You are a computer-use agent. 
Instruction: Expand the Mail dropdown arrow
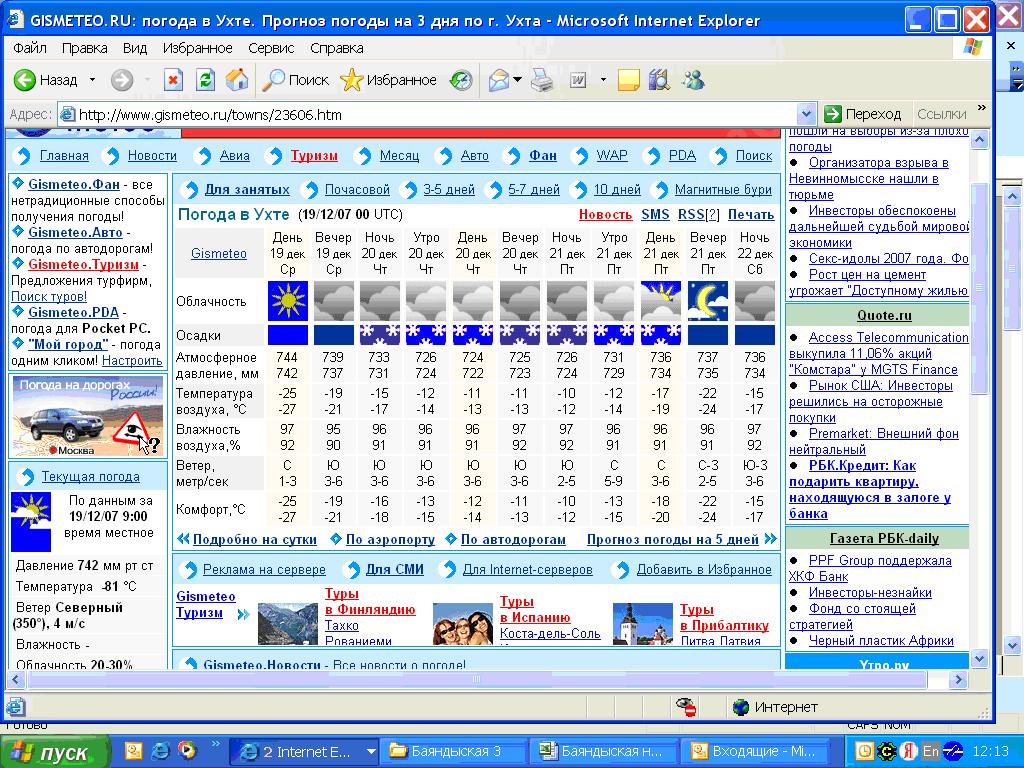[517, 80]
